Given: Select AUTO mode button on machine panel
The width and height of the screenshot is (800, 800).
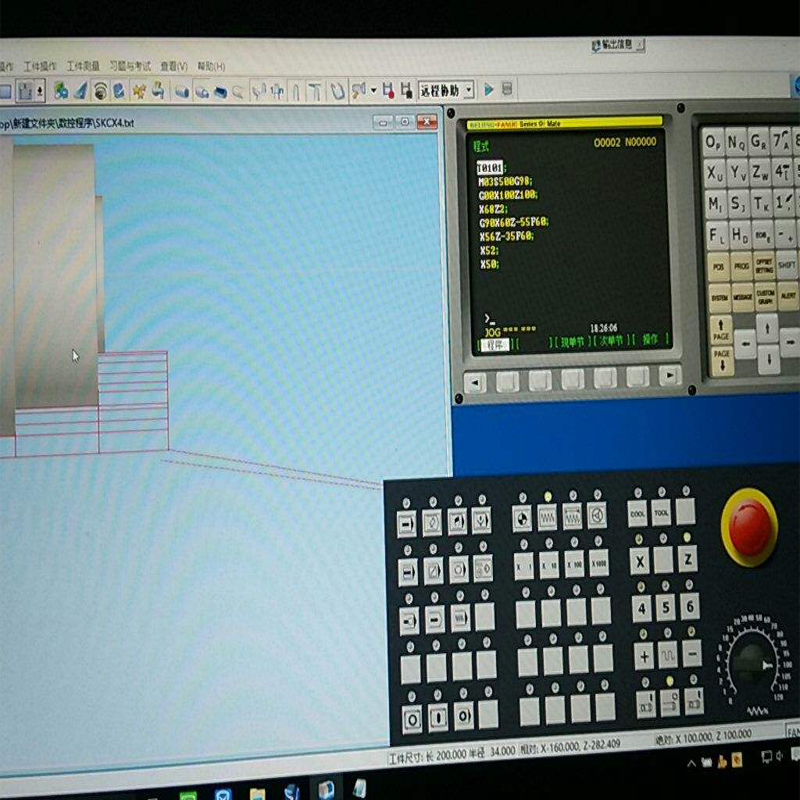Looking at the screenshot, I should click(407, 523).
